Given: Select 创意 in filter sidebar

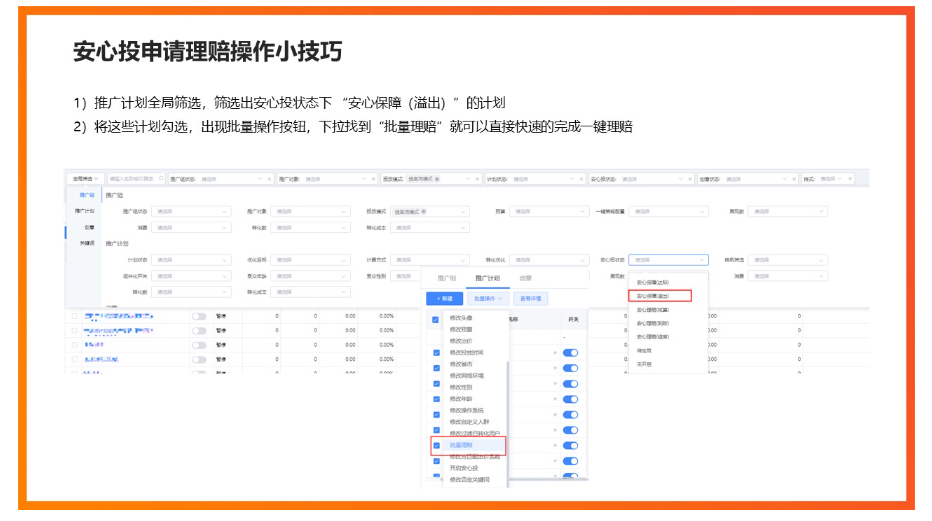Looking at the screenshot, I should 89,227.
